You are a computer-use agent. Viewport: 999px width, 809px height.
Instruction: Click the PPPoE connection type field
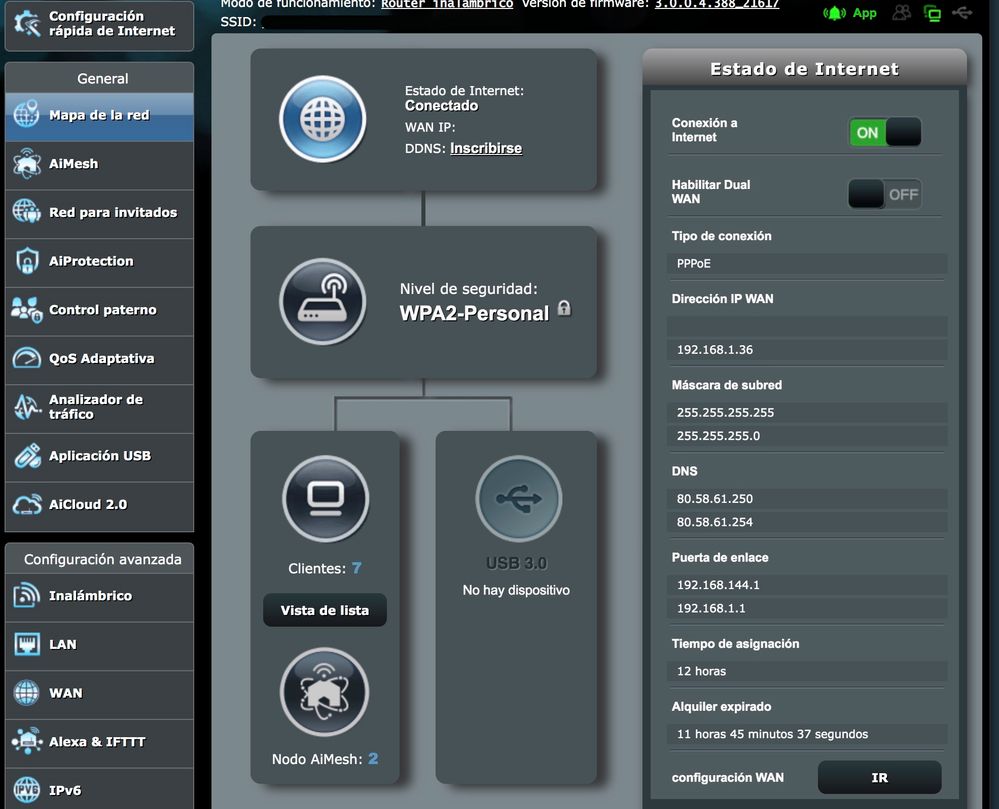tap(807, 264)
